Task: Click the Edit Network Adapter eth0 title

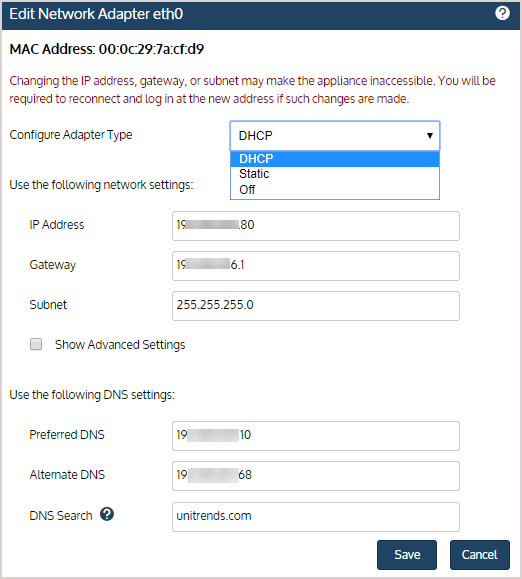Action: (96, 14)
